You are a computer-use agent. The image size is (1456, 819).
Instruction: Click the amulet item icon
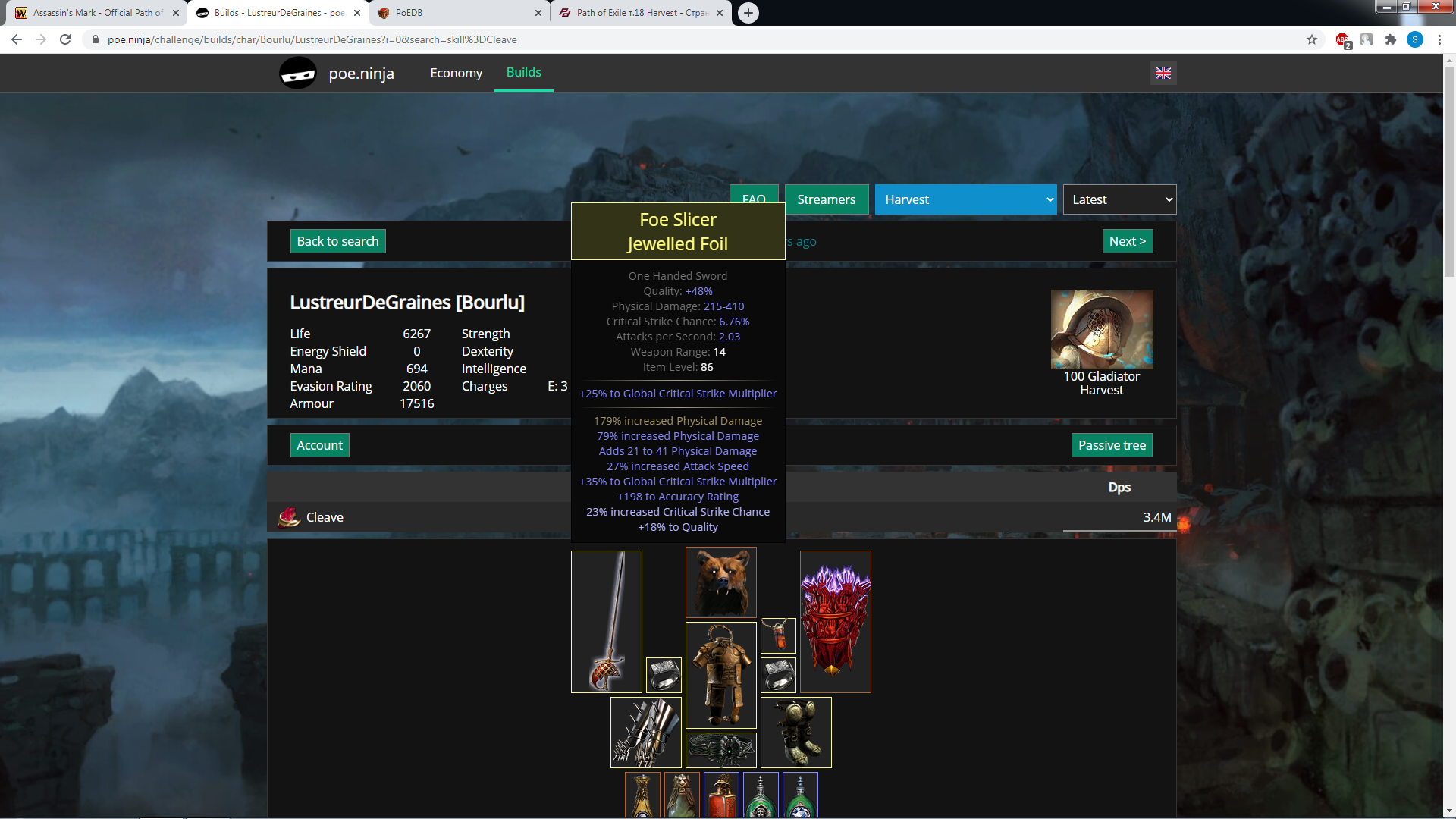(778, 635)
